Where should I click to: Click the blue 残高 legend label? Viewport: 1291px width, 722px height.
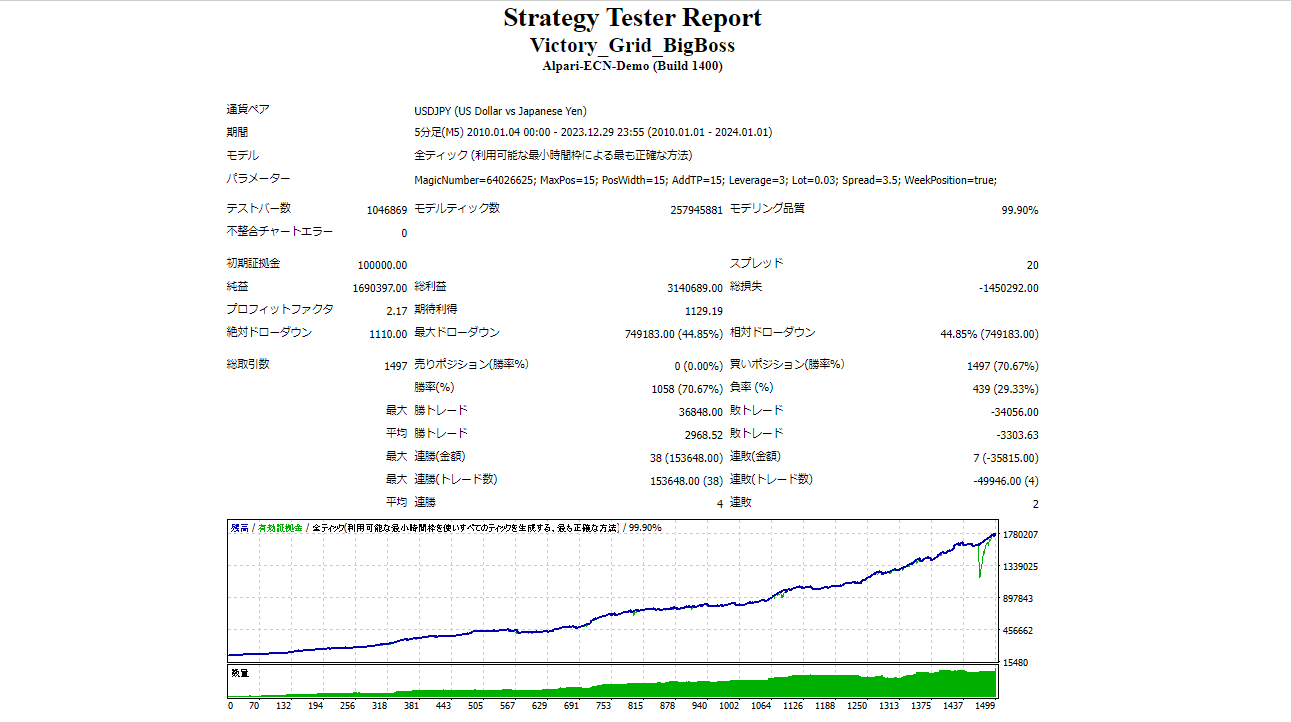click(x=239, y=527)
